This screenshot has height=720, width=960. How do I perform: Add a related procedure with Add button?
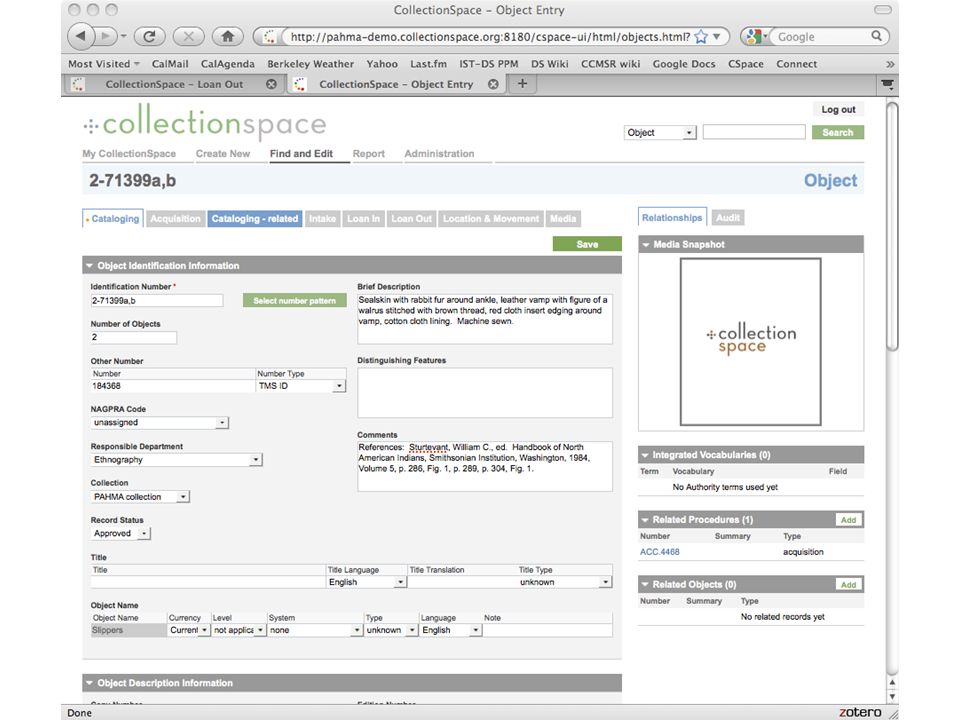point(849,520)
